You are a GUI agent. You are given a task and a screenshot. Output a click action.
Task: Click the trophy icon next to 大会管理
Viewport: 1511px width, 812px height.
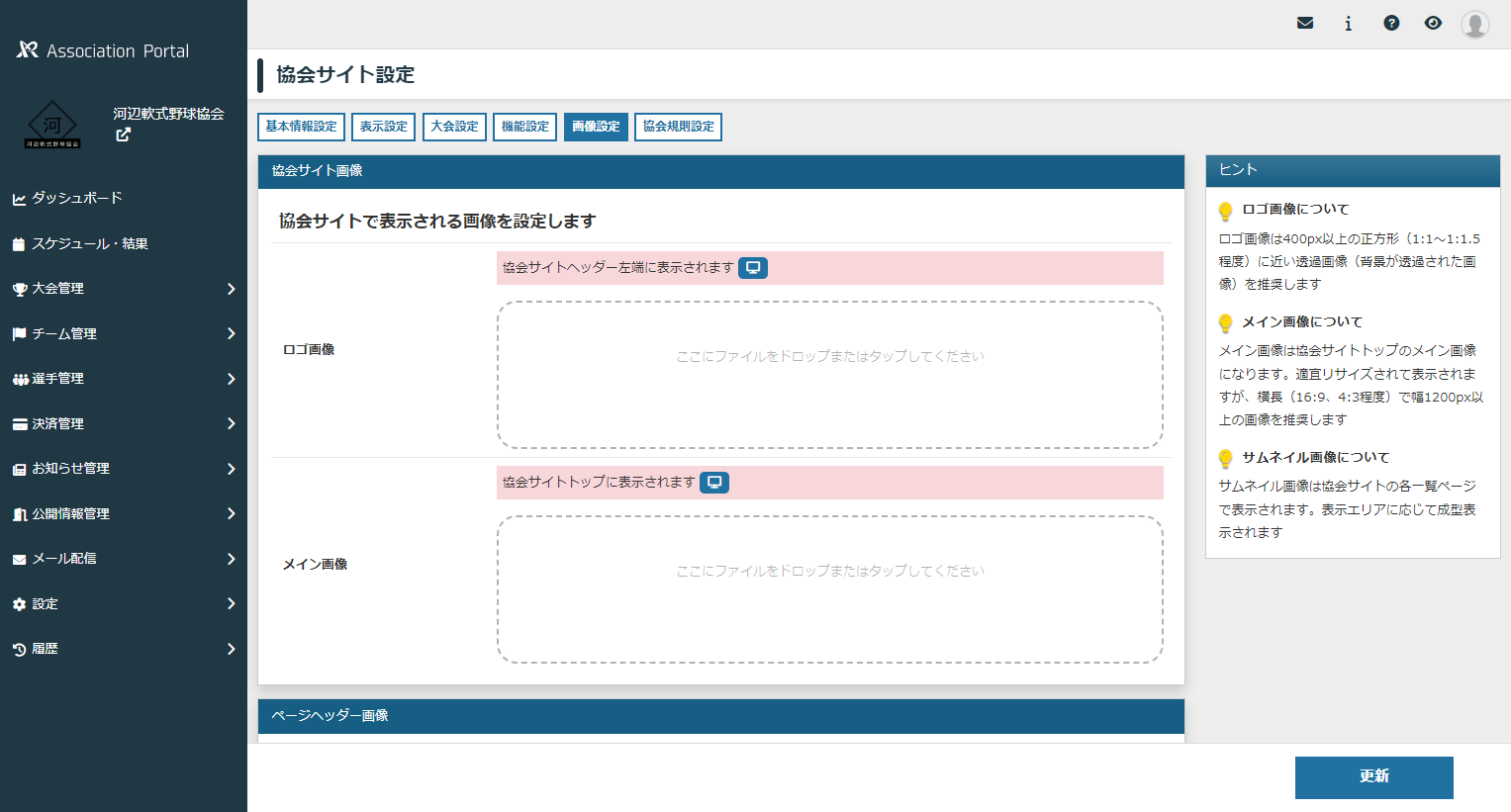[21, 288]
